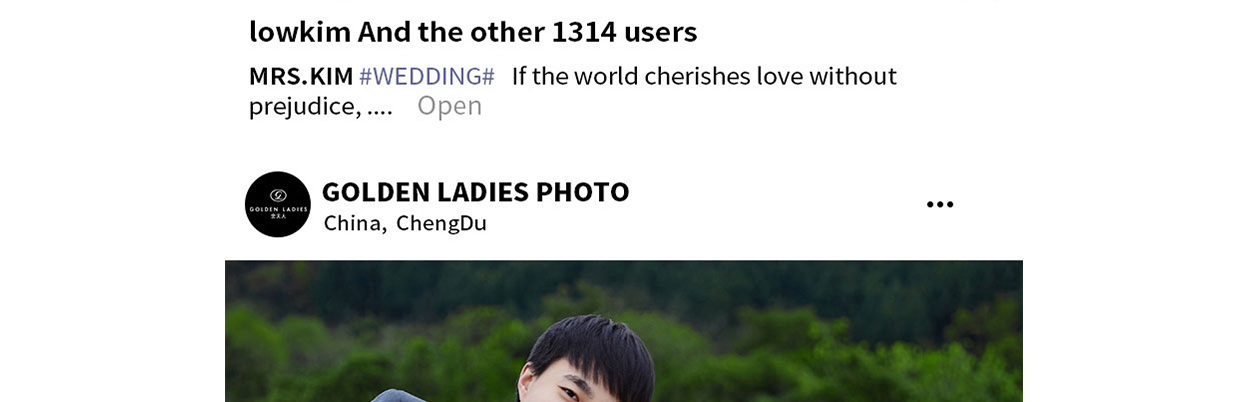Screen dimensions: 1250x402
Task: Open the Golden Ladies round profile avatar
Action: pyautogui.click(x=278, y=204)
